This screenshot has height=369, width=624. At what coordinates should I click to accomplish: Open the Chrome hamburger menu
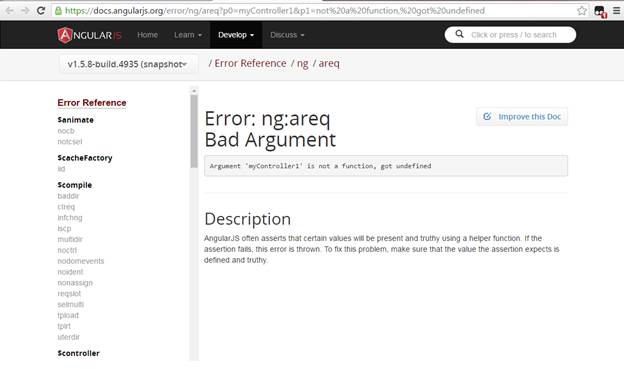[616, 11]
